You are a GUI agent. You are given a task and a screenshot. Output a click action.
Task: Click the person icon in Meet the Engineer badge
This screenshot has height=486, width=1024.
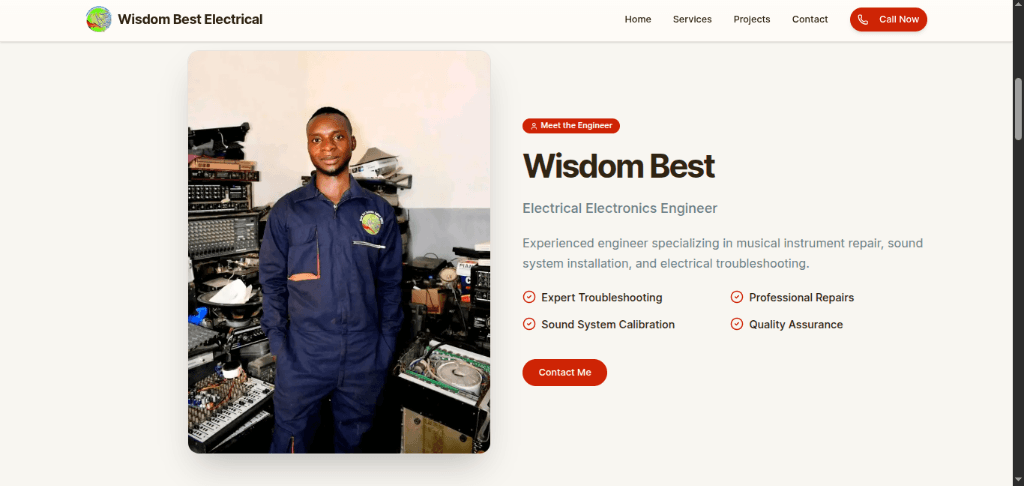coord(534,126)
